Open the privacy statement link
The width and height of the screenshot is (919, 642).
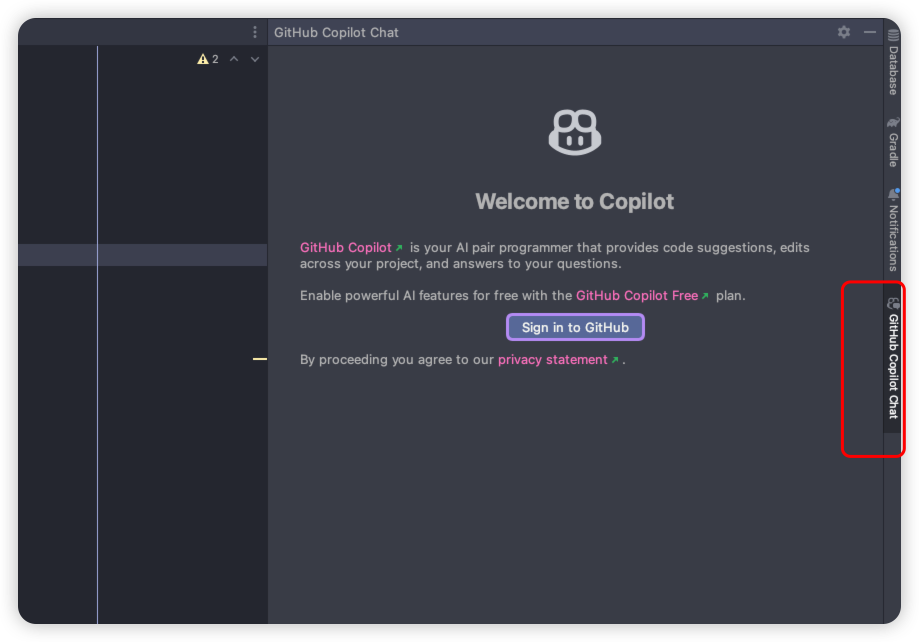[558, 359]
